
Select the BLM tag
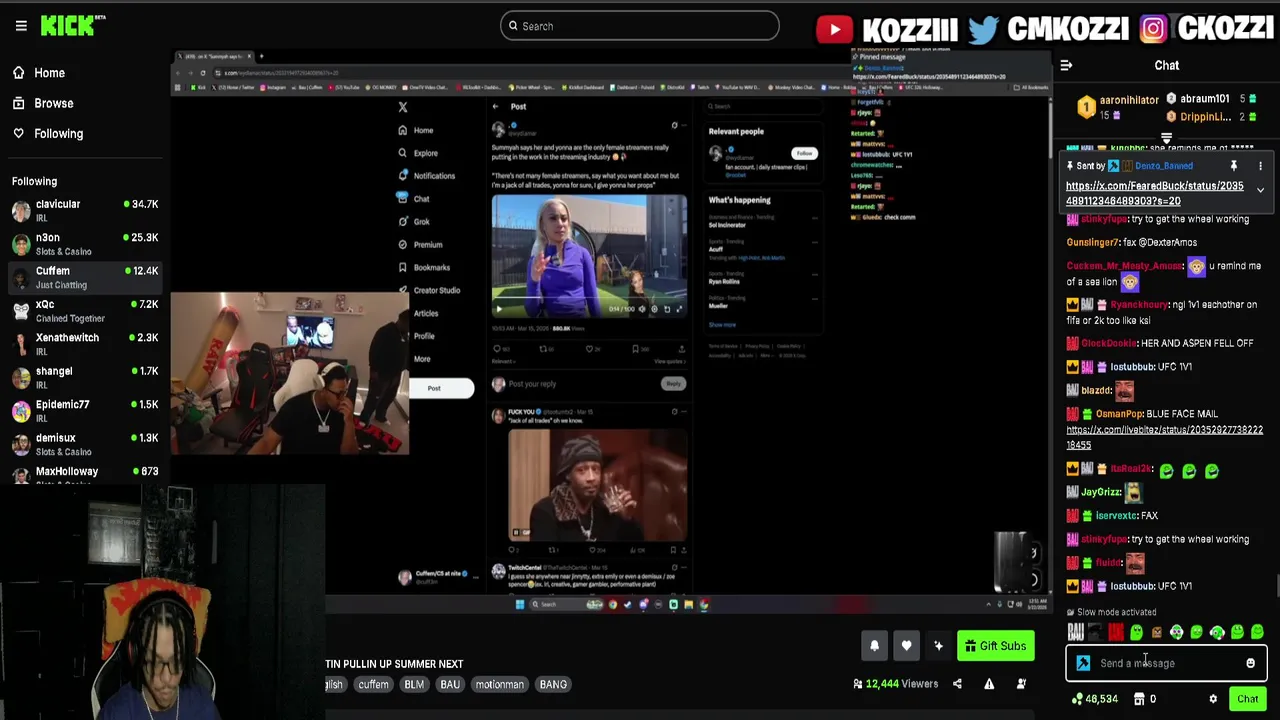tap(414, 684)
